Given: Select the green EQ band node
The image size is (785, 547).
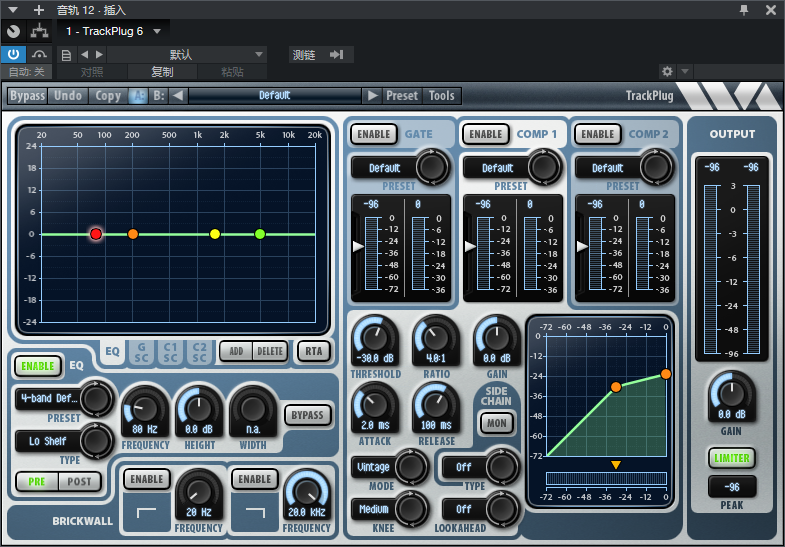Looking at the screenshot, I should click(260, 234).
